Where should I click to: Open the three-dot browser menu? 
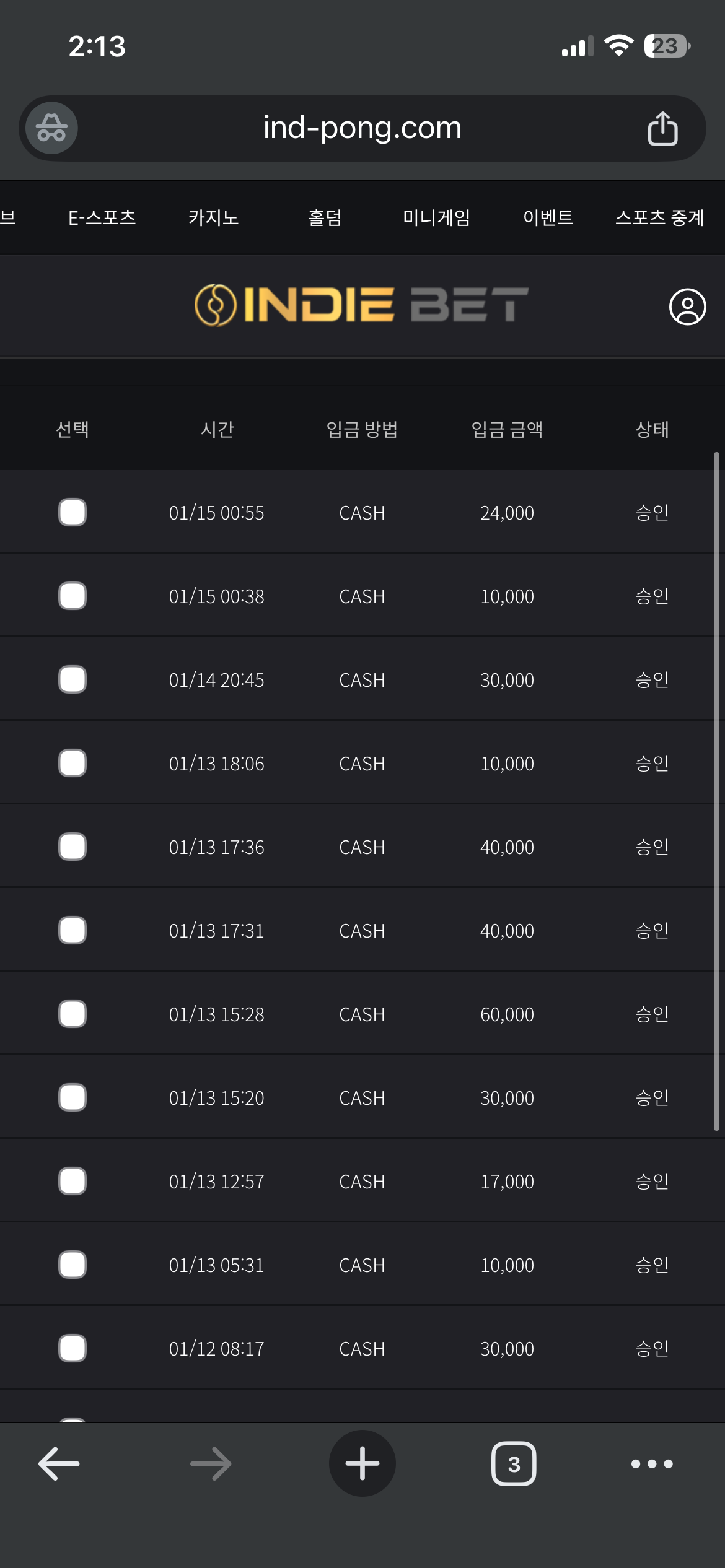[x=651, y=1463]
